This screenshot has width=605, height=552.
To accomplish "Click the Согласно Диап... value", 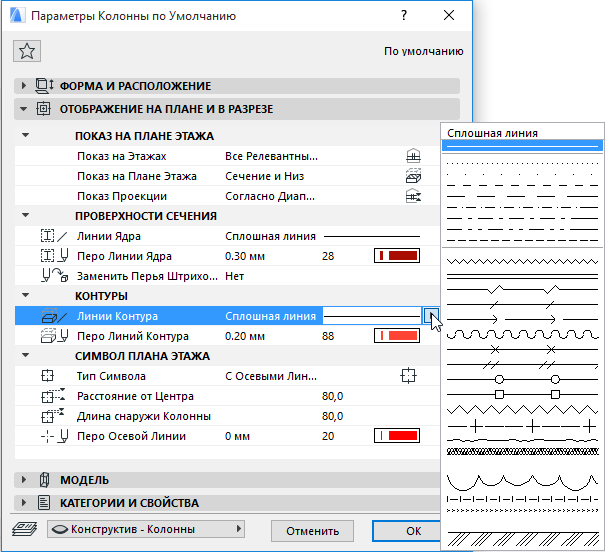I will point(270,196).
